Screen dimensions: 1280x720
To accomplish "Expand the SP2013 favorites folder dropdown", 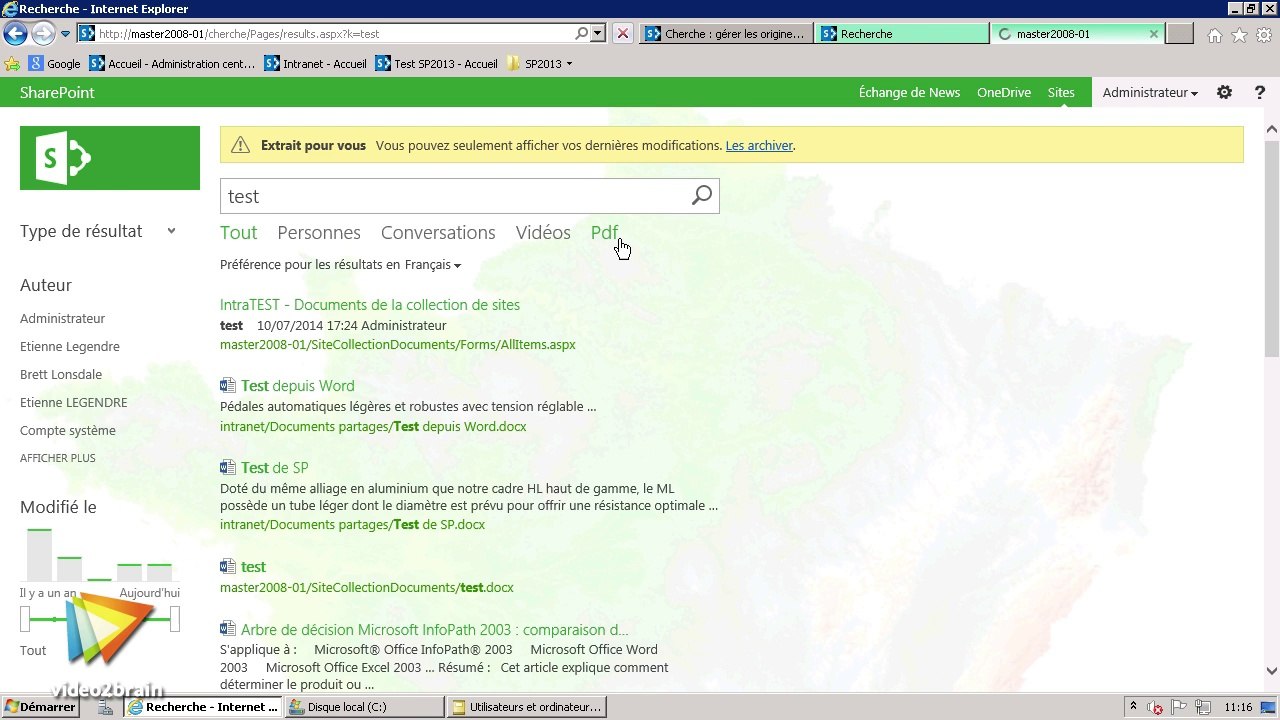I will coord(570,64).
